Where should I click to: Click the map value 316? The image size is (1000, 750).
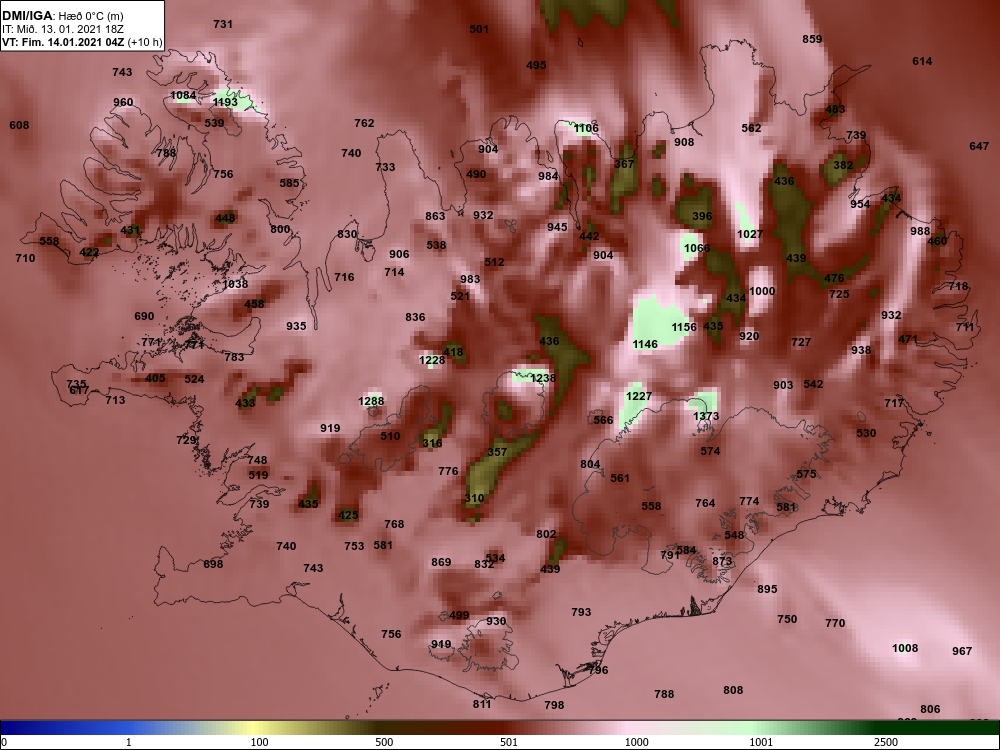pyautogui.click(x=432, y=443)
